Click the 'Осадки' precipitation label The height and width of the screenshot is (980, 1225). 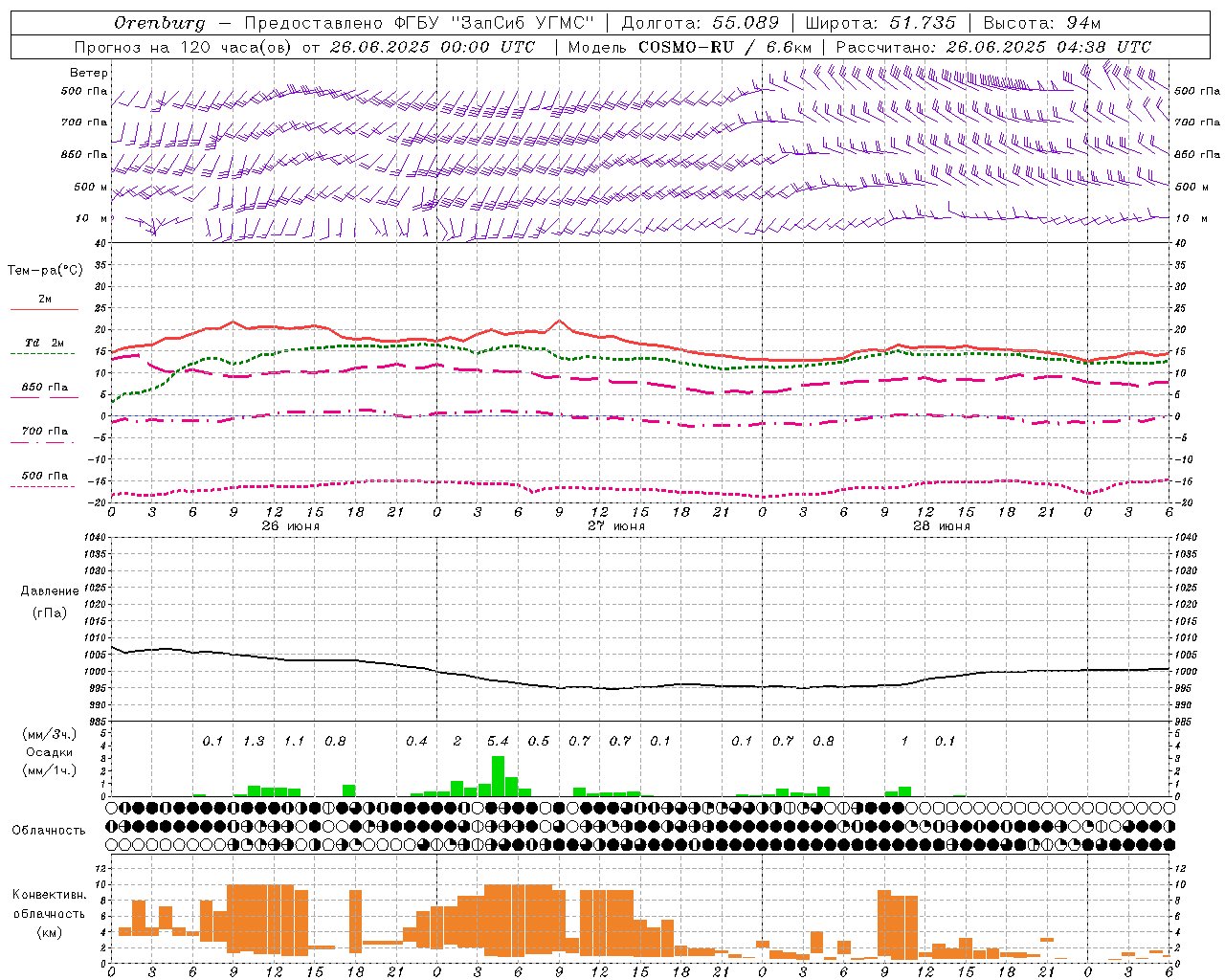click(x=50, y=752)
